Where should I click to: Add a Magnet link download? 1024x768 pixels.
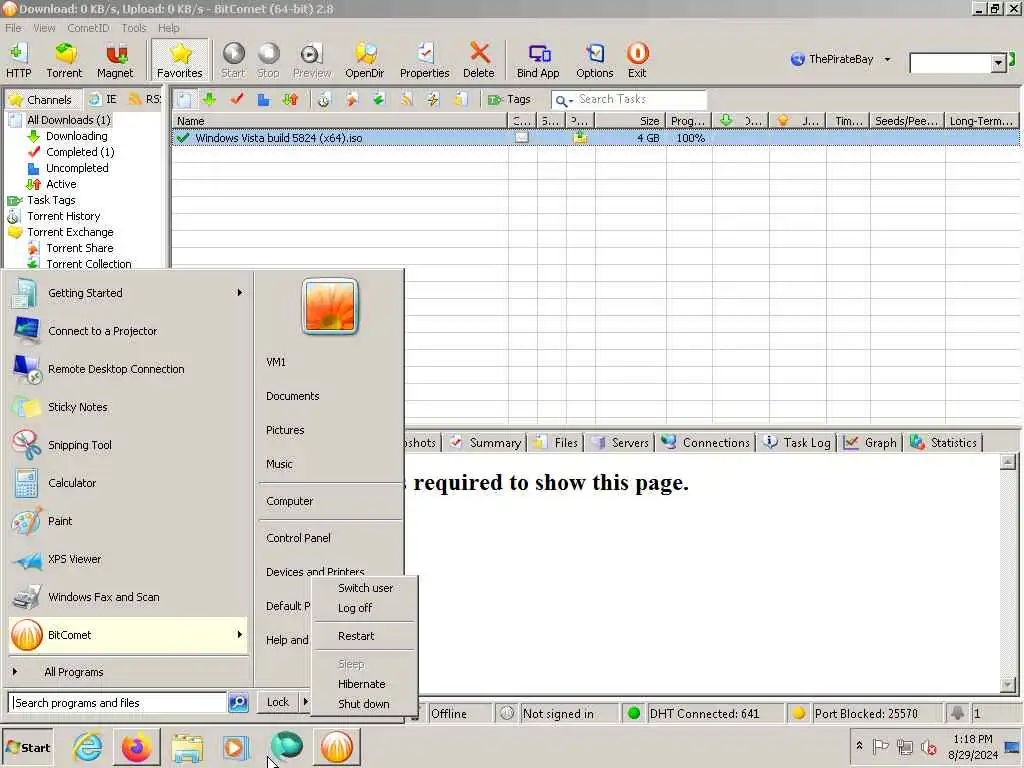pyautogui.click(x=115, y=60)
